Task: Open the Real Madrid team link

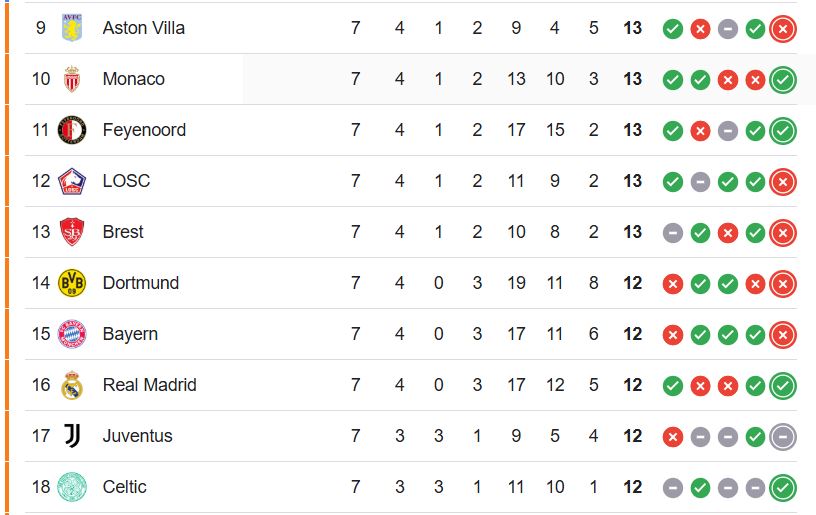Action: (149, 385)
